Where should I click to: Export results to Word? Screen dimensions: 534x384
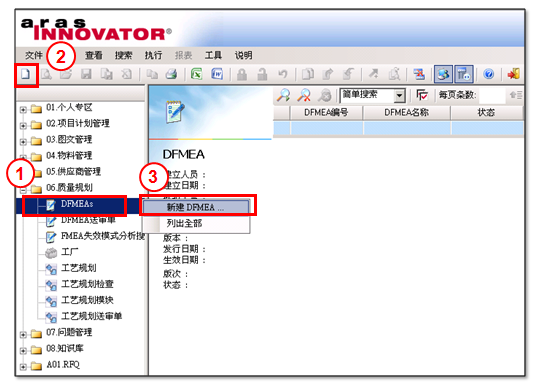[217, 74]
